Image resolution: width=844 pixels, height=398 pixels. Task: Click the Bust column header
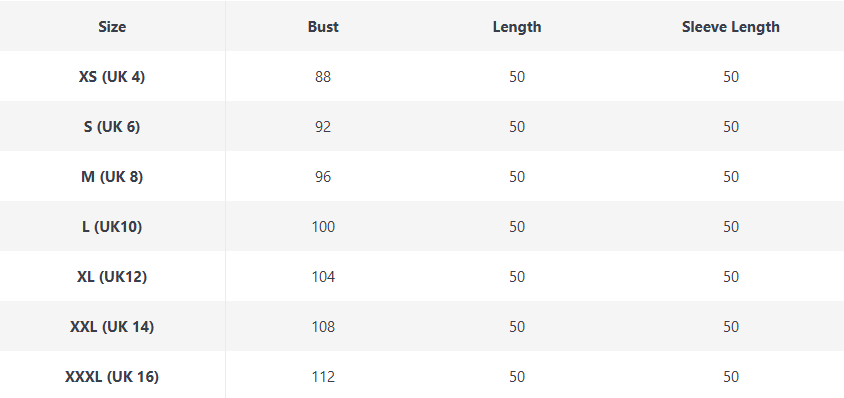(323, 27)
